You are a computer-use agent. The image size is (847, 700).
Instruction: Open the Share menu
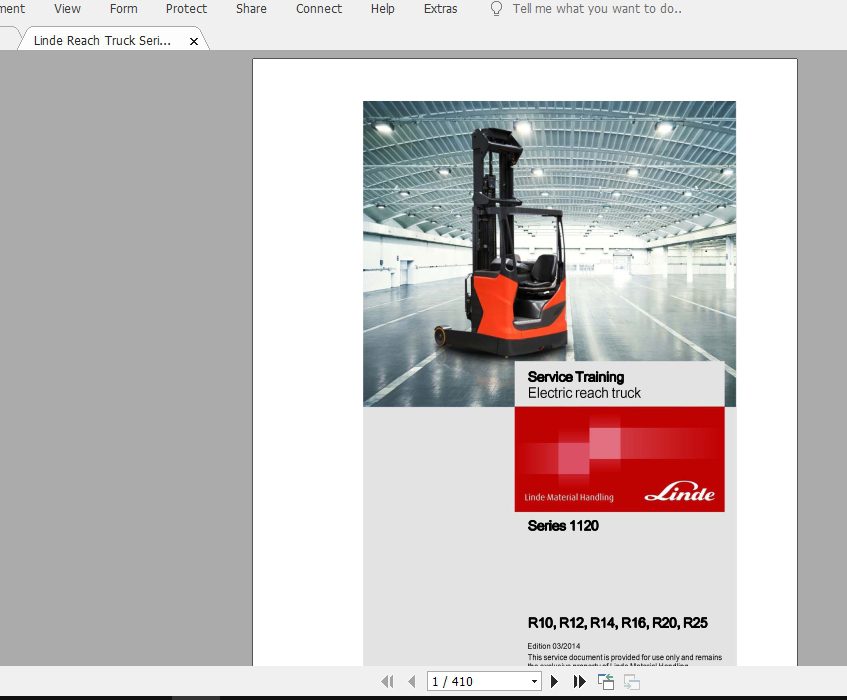251,9
